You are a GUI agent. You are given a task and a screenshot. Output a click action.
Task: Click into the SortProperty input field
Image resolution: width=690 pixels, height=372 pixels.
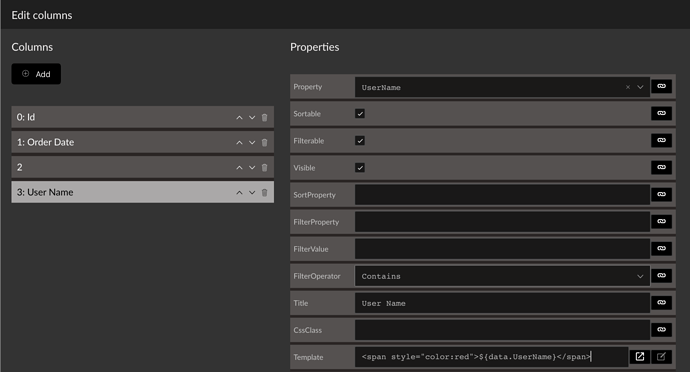(x=502, y=195)
